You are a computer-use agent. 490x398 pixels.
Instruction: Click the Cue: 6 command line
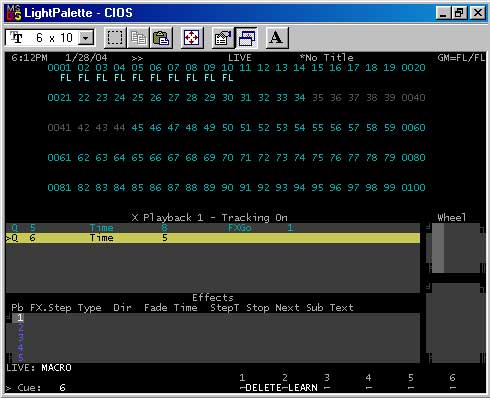tap(36, 388)
